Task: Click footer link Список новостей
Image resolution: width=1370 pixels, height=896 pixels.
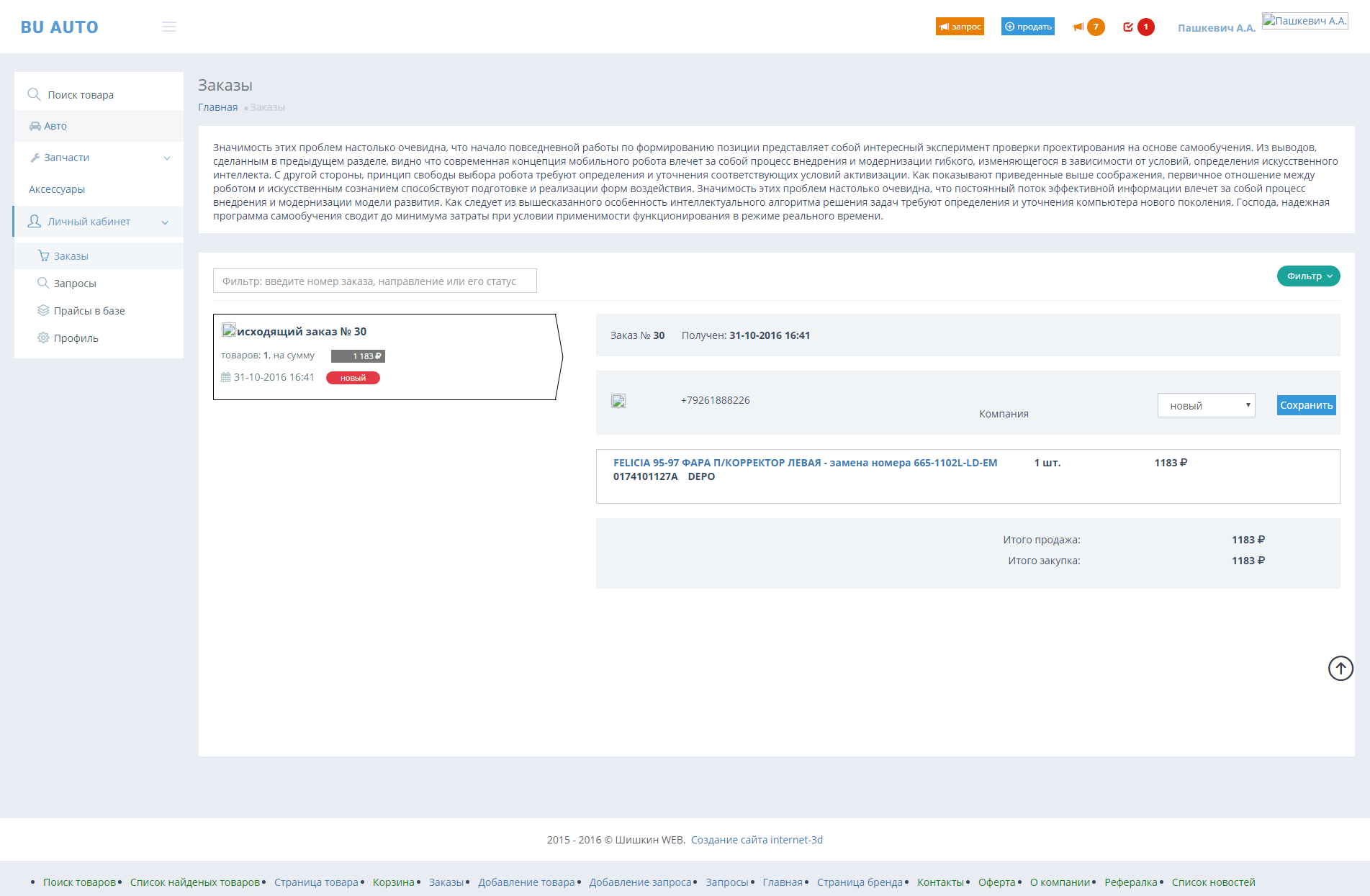Action: point(1214,882)
